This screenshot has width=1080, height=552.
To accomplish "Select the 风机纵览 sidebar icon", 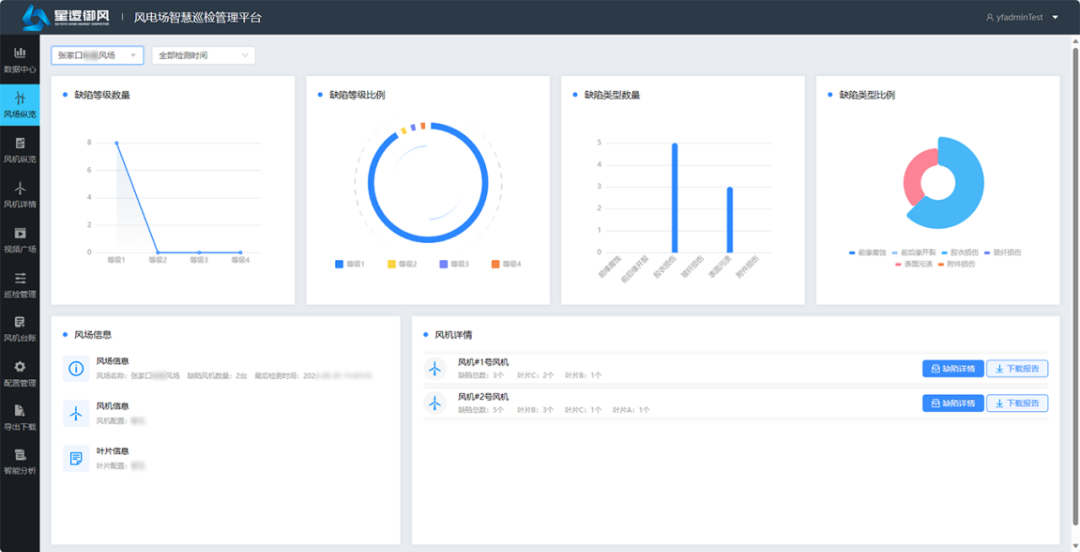I will 19,149.
